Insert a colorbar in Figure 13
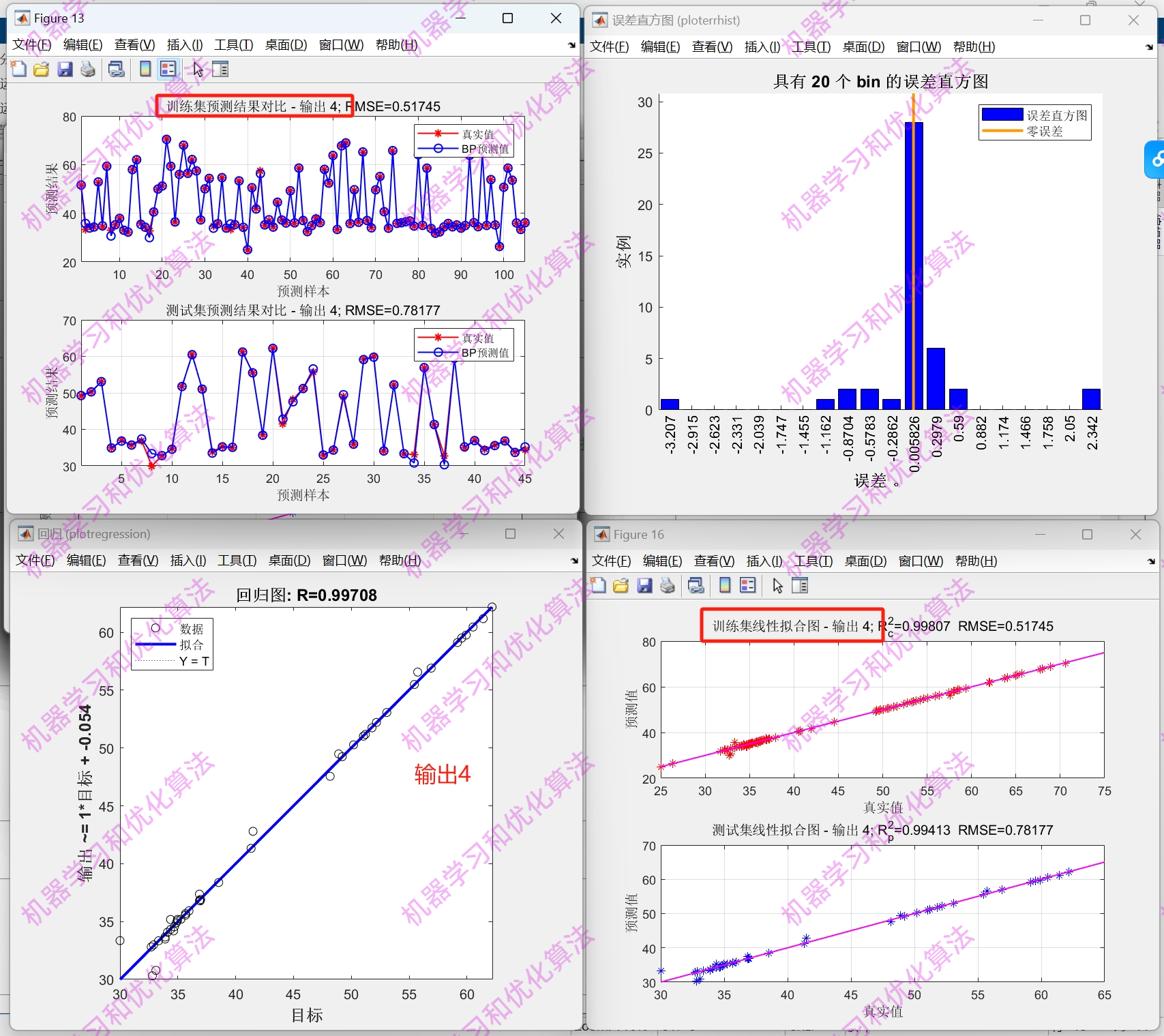 coord(144,69)
